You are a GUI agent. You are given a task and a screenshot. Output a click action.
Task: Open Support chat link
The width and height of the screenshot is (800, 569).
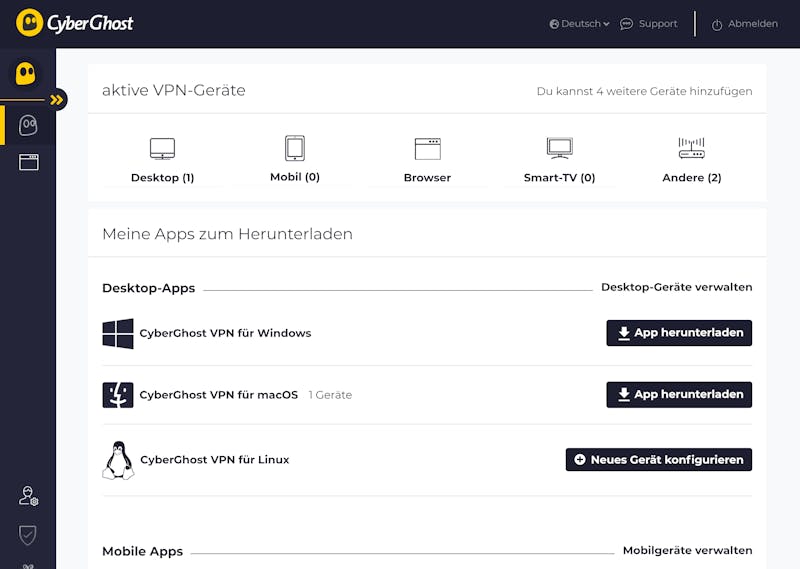(x=648, y=24)
